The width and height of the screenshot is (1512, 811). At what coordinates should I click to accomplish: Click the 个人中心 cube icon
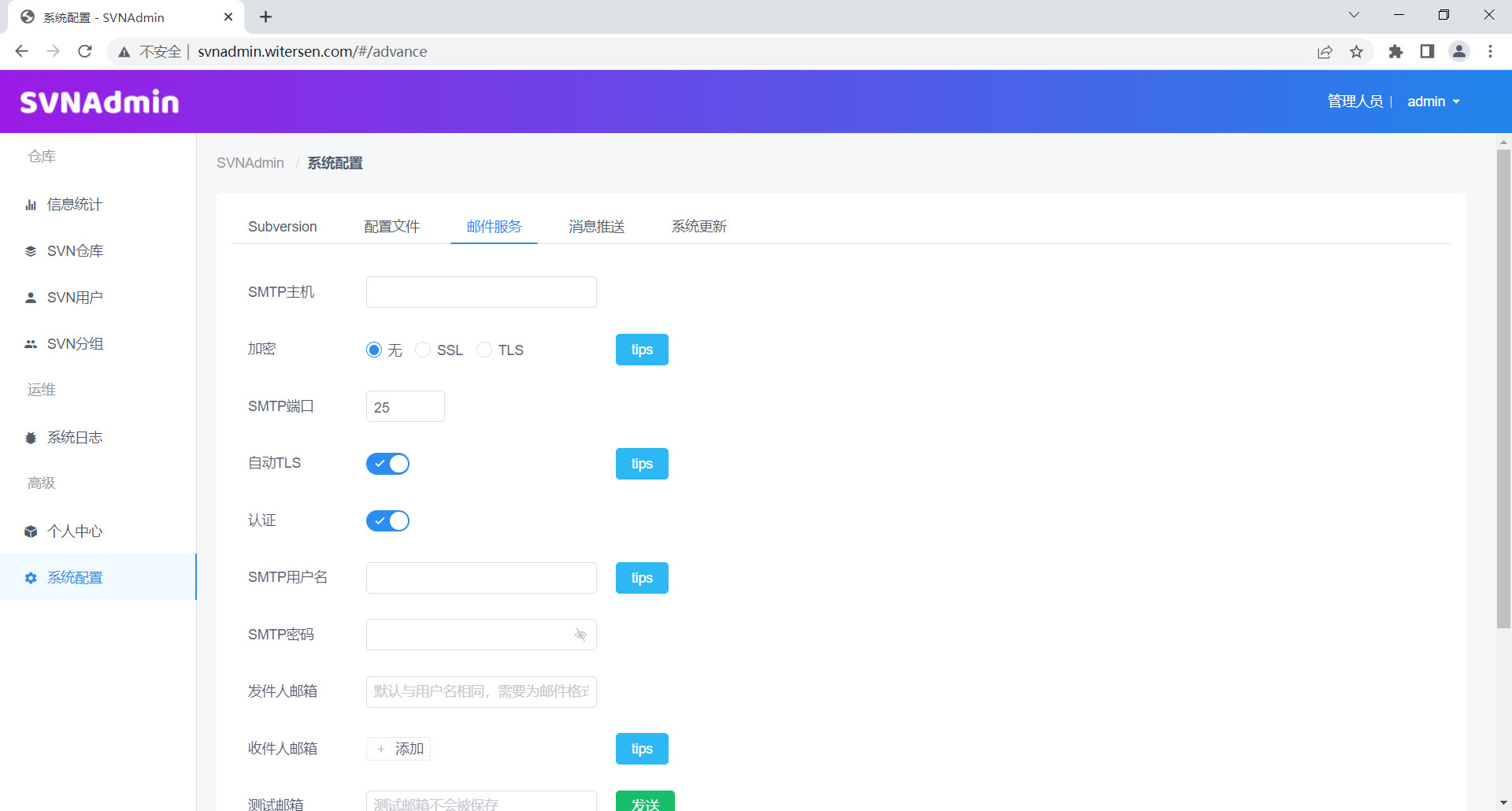pos(31,531)
